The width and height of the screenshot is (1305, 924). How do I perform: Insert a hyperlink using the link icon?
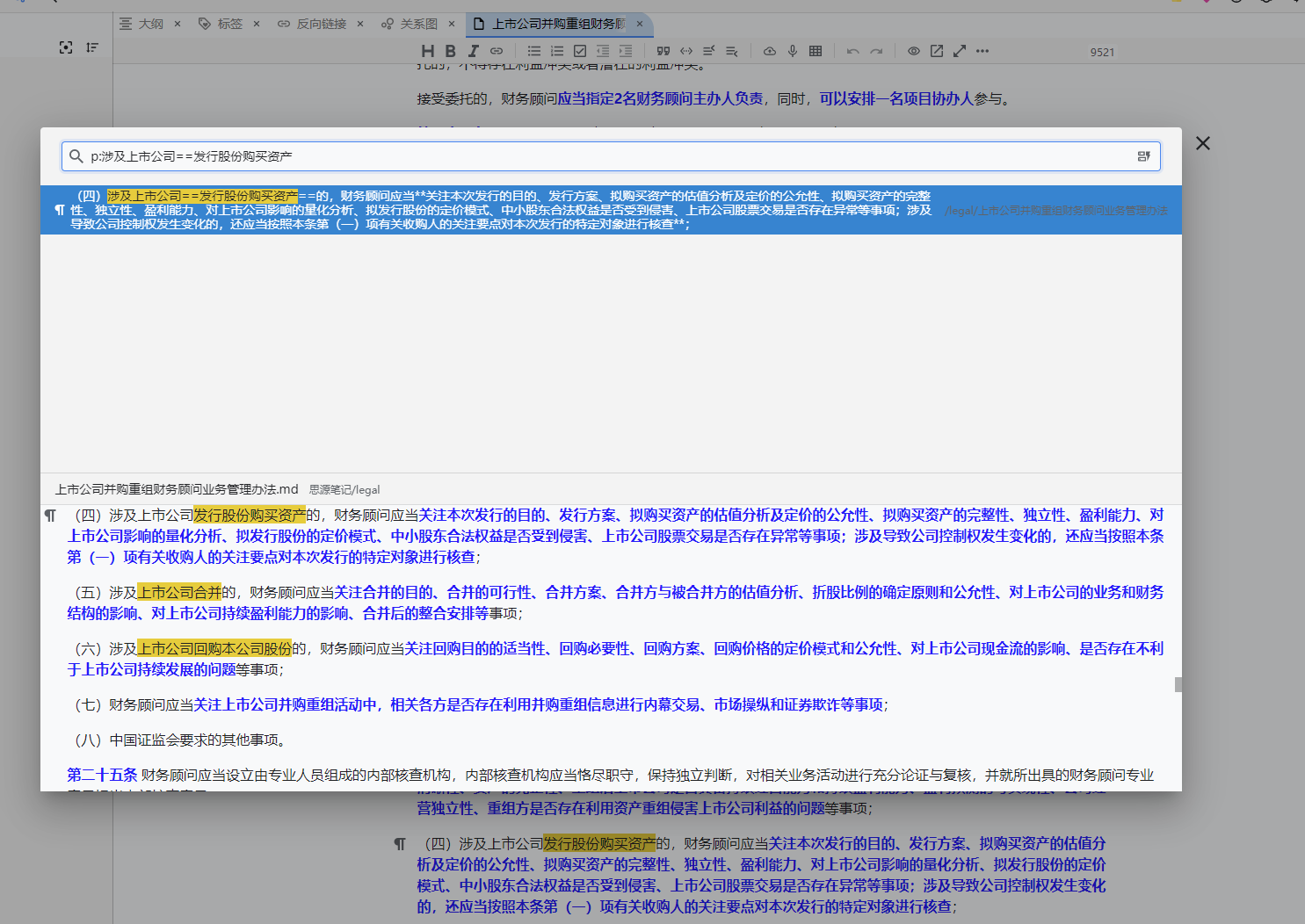[497, 51]
